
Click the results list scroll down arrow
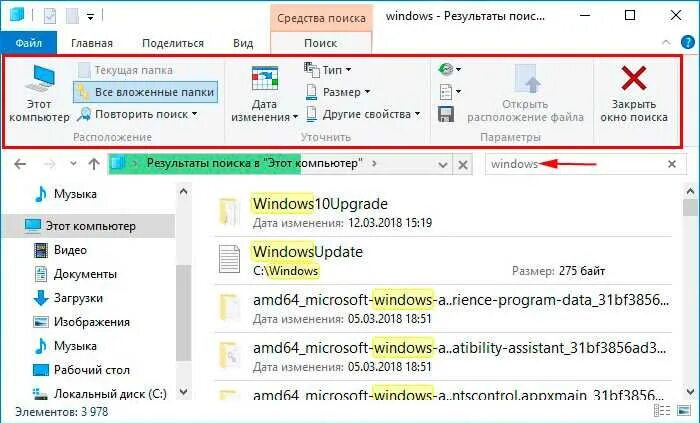tap(690, 392)
